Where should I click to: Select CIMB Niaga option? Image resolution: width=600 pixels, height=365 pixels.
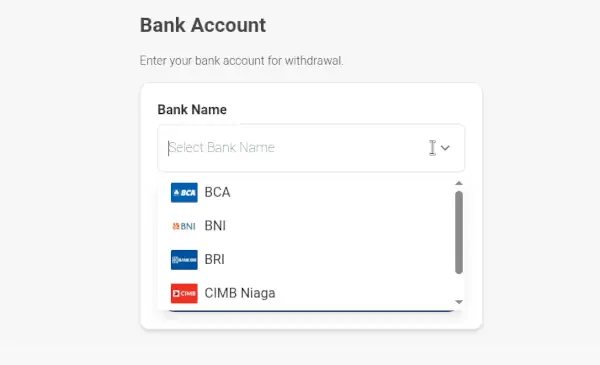(306, 293)
